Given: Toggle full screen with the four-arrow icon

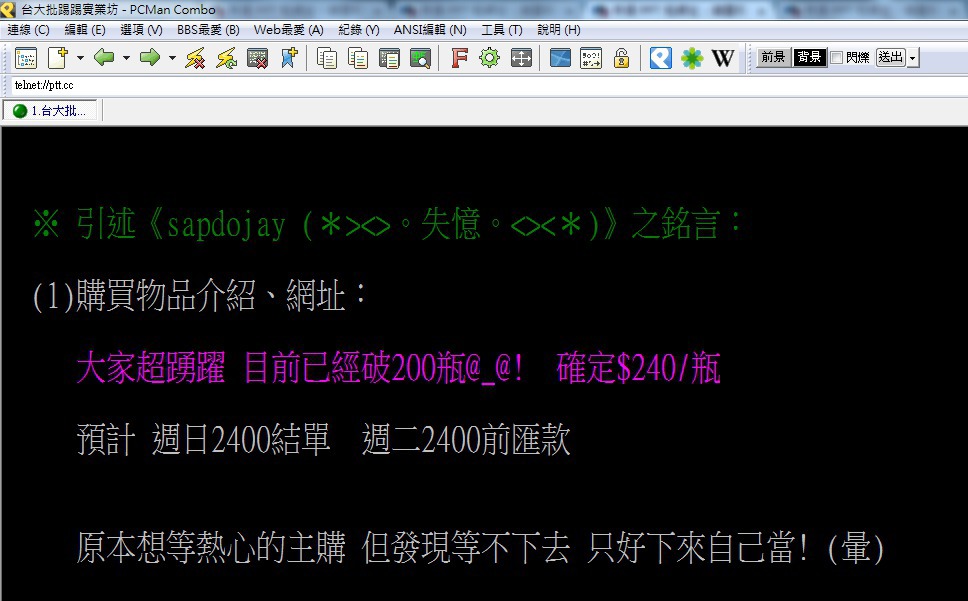Looking at the screenshot, I should pyautogui.click(x=522, y=58).
